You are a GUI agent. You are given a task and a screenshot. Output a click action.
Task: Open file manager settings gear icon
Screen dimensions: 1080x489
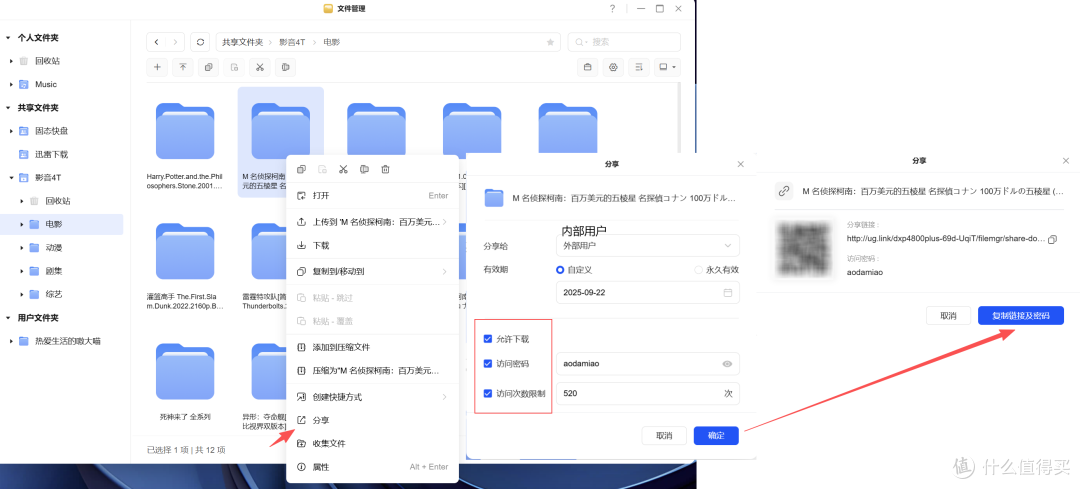coord(613,67)
